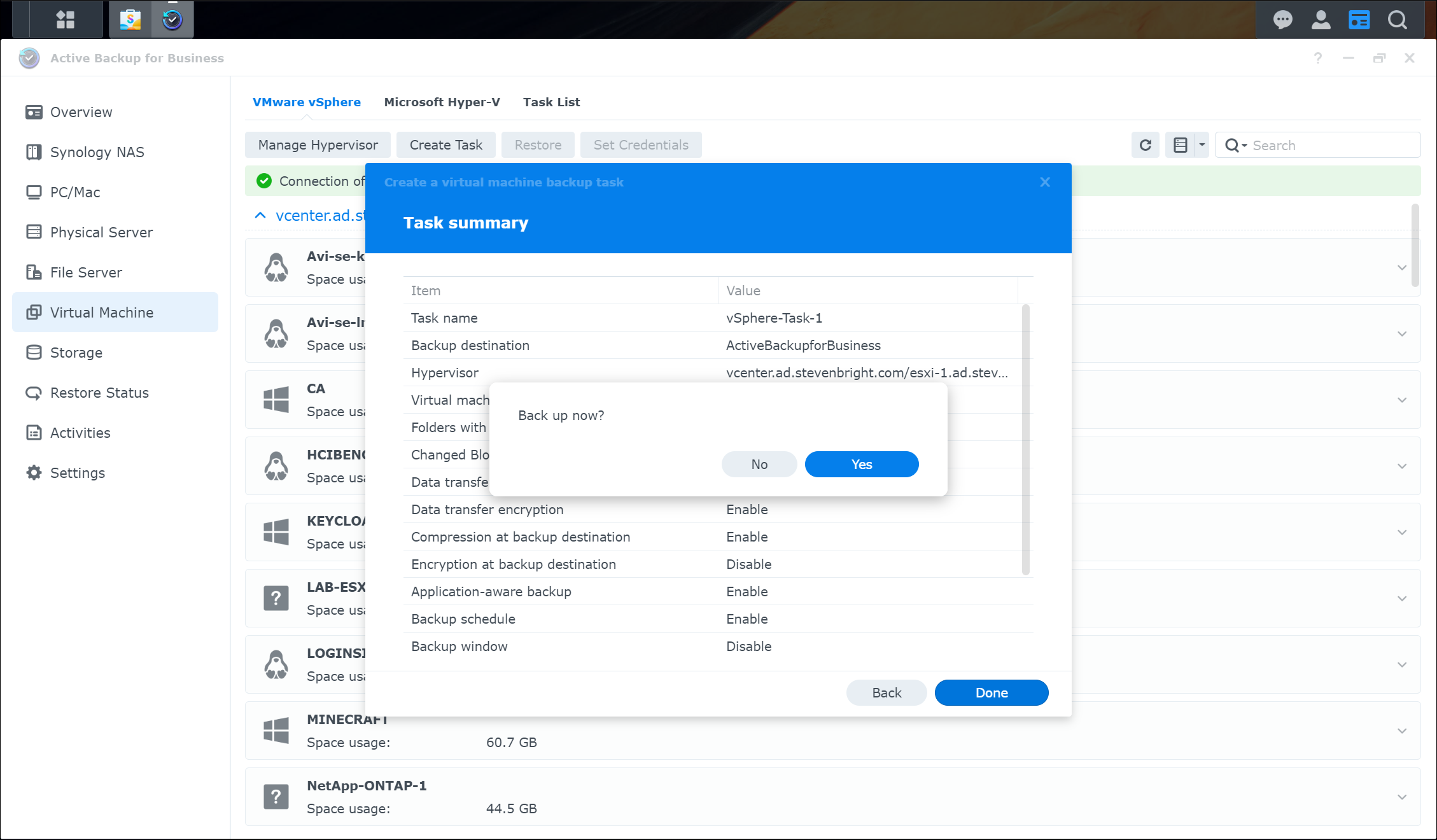Open the DSM chat notifications icon
1437x840 pixels.
point(1282,20)
